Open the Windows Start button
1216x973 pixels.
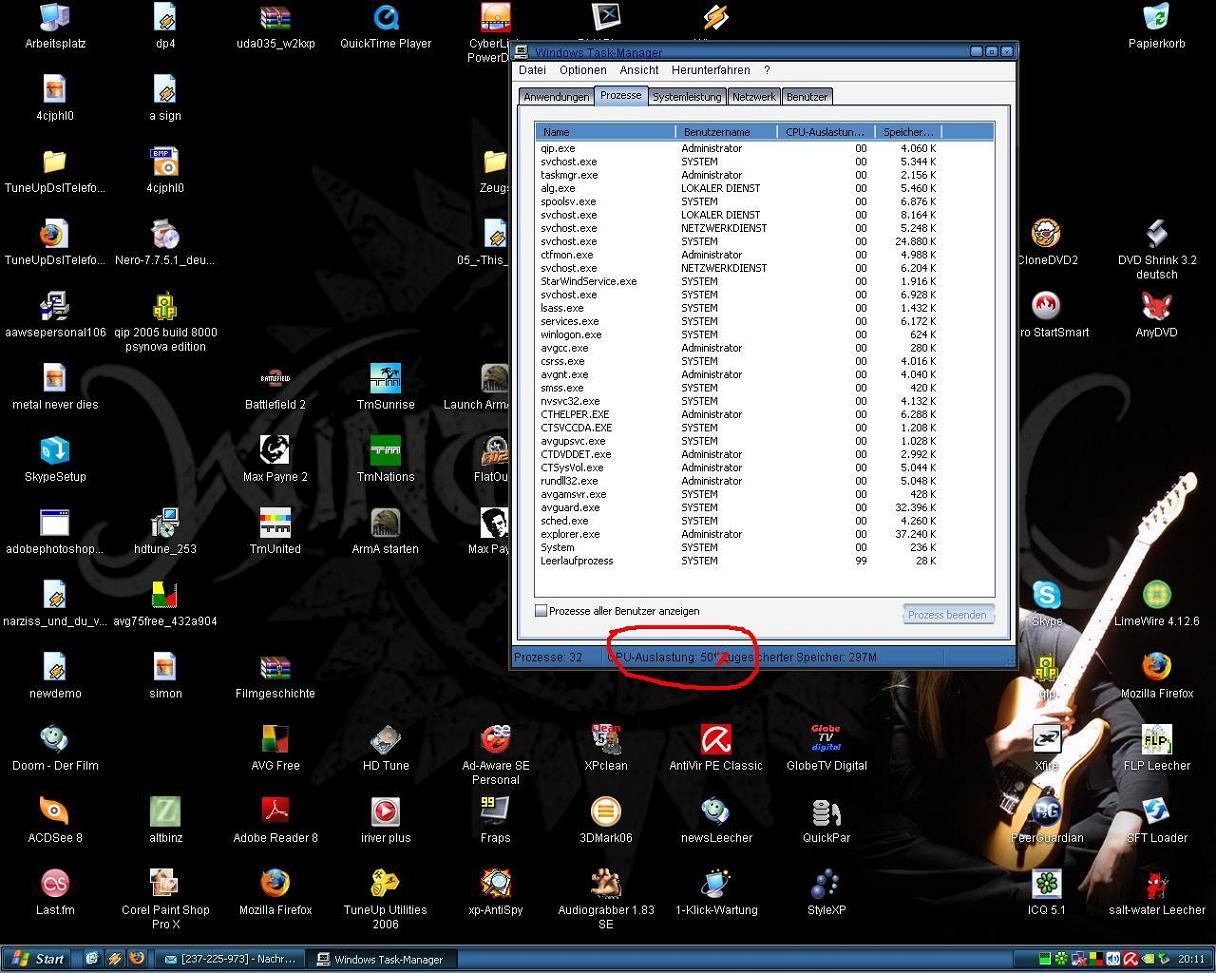38,959
